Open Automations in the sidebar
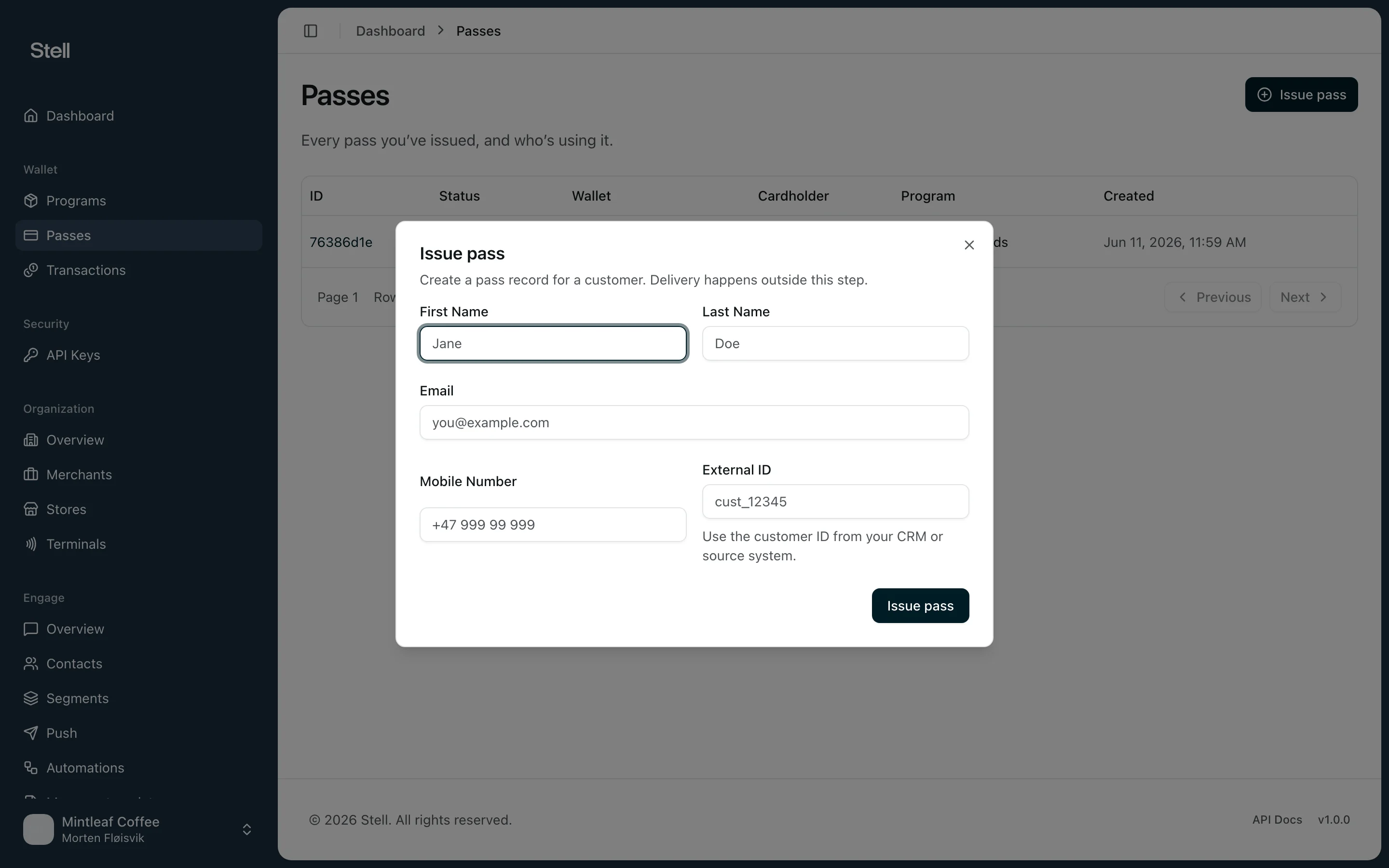Viewport: 1389px width, 868px height. tap(139, 768)
